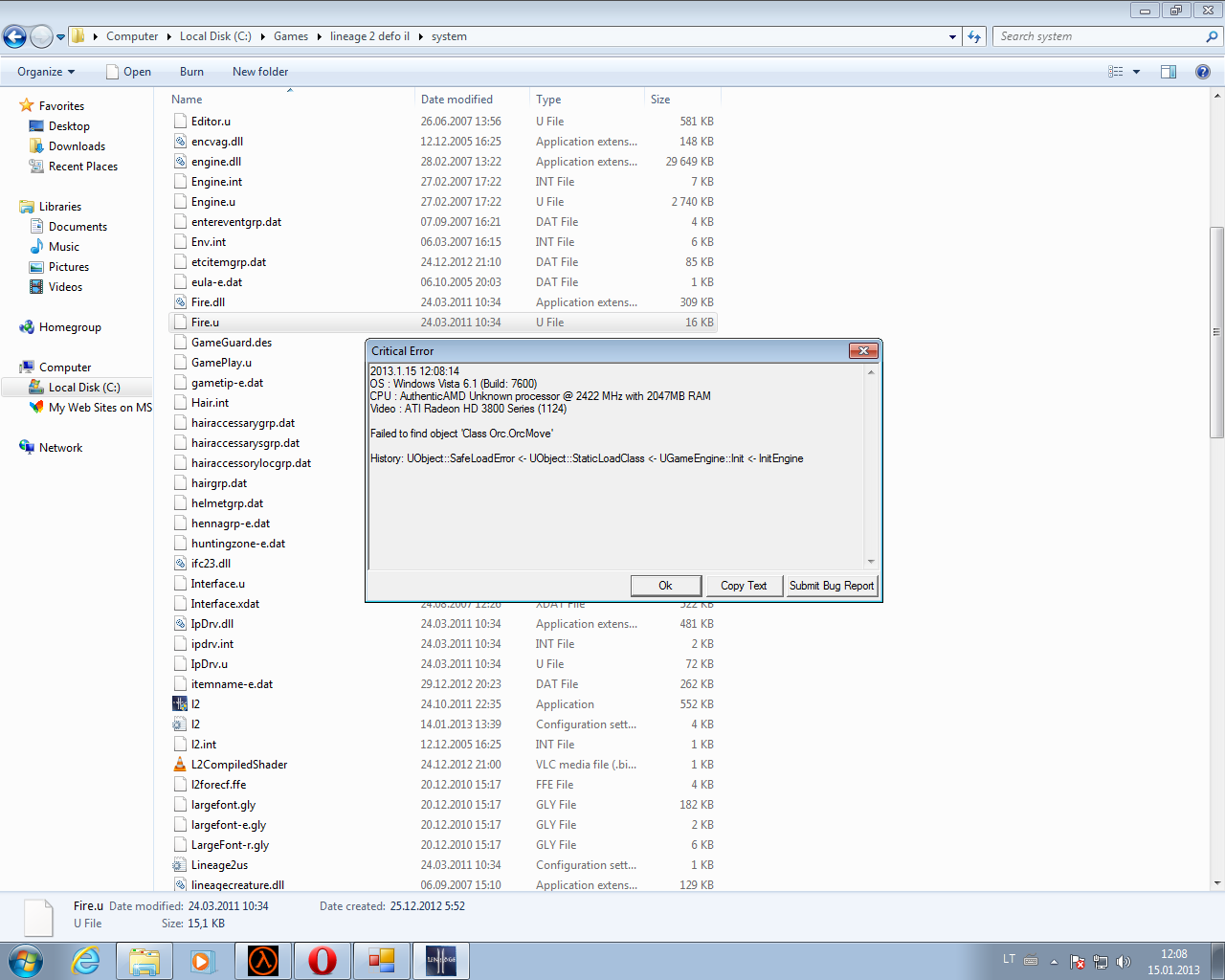Click the l2 application icon

tap(179, 703)
